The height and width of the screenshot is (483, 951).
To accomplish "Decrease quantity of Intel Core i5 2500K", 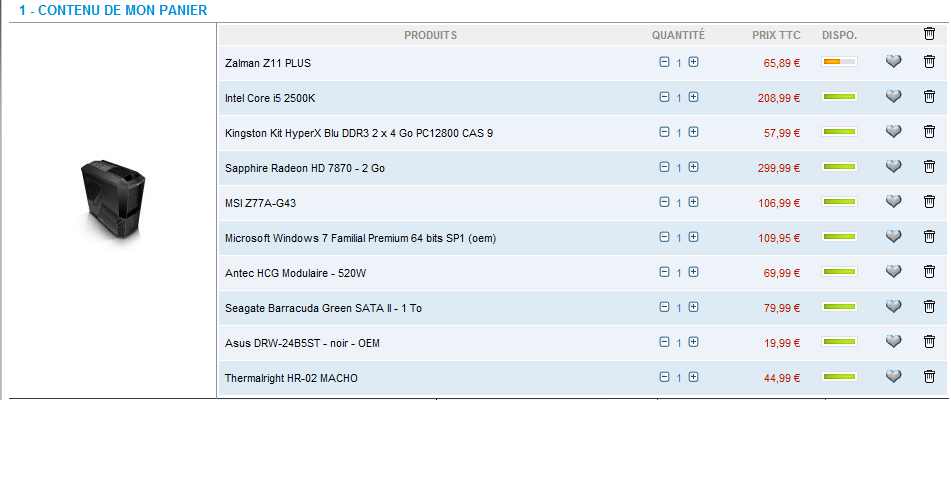I will tap(664, 97).
